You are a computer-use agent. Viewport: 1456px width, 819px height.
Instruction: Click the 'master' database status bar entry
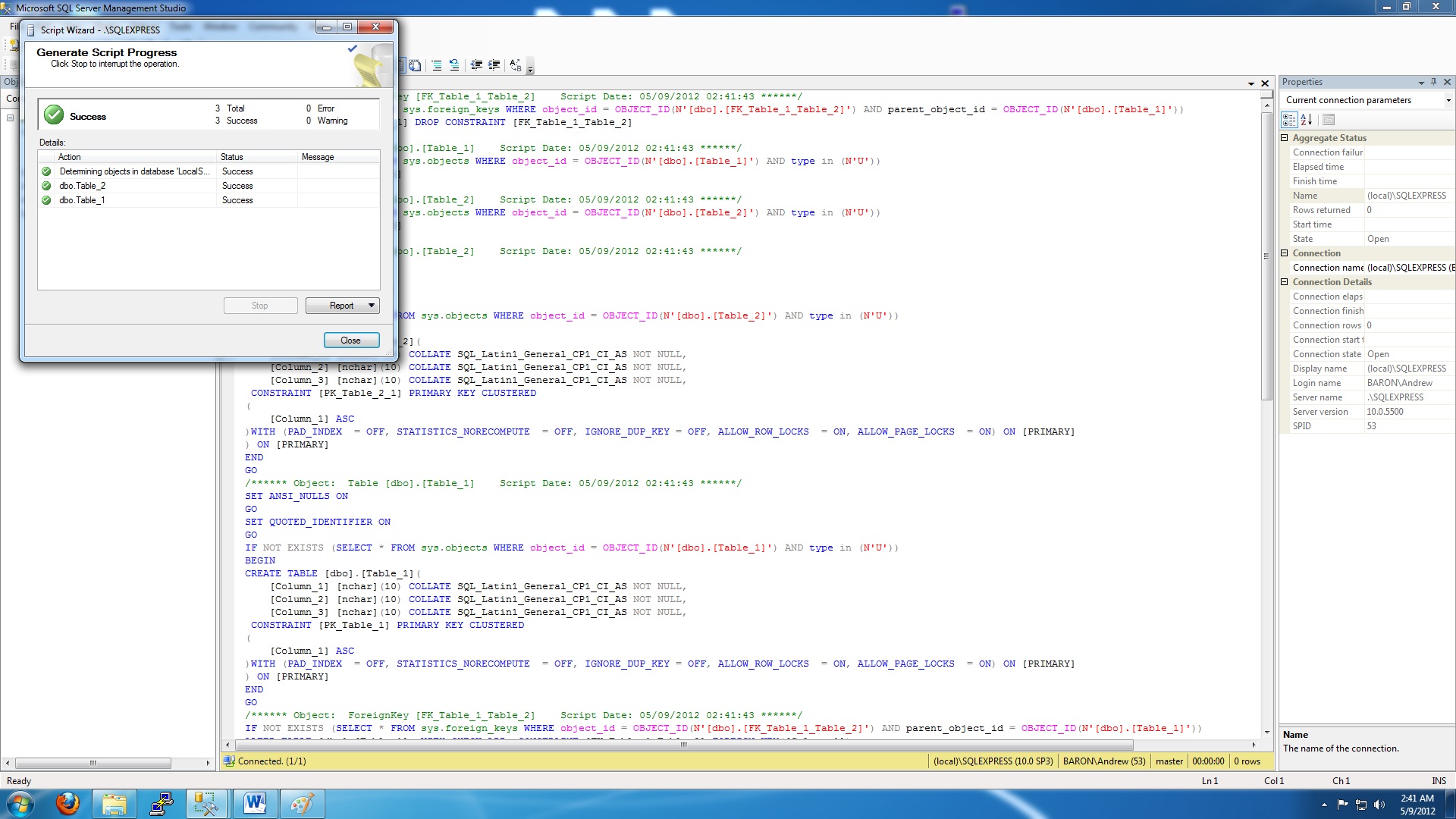[1169, 761]
